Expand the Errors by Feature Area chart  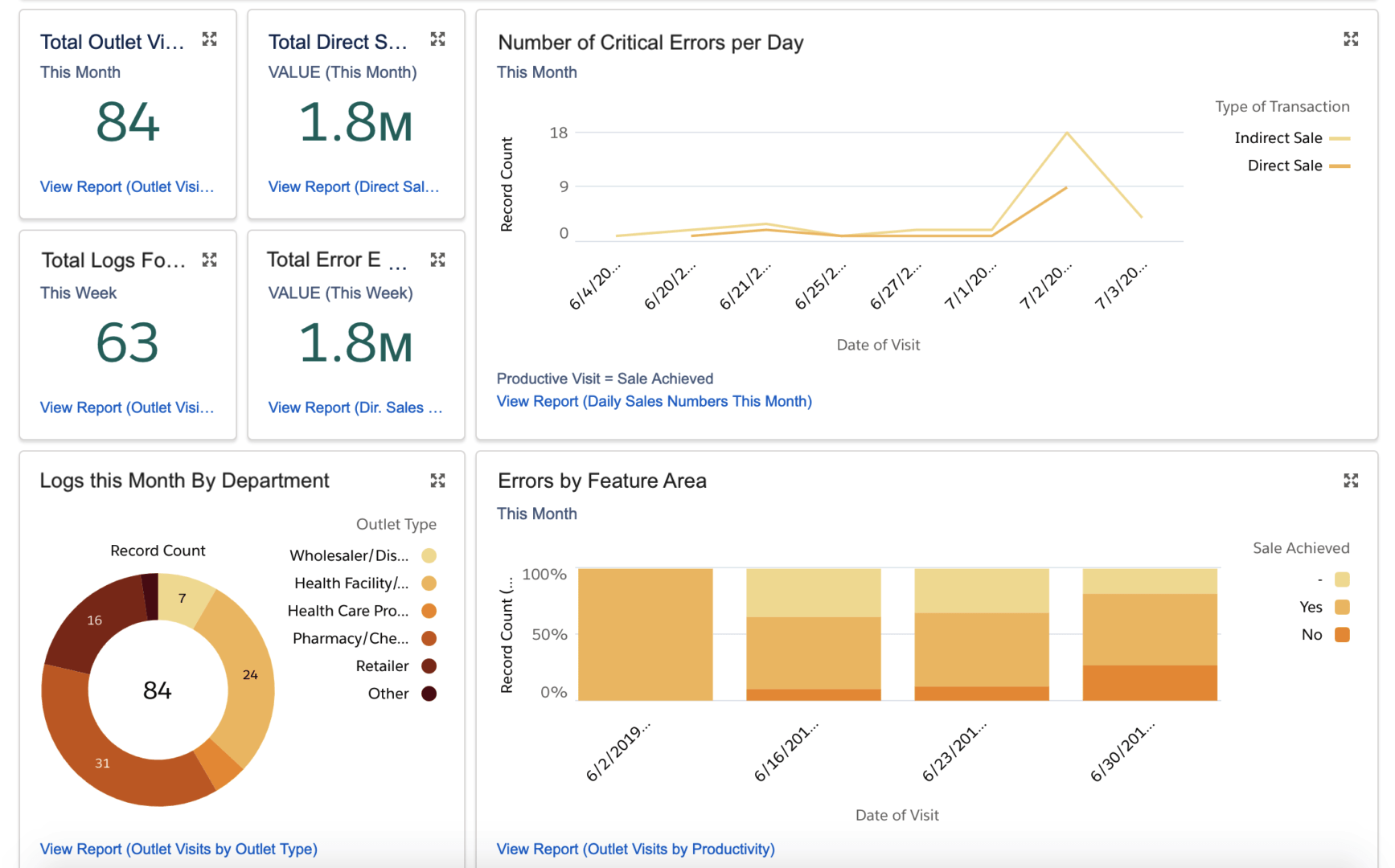[x=1351, y=481]
